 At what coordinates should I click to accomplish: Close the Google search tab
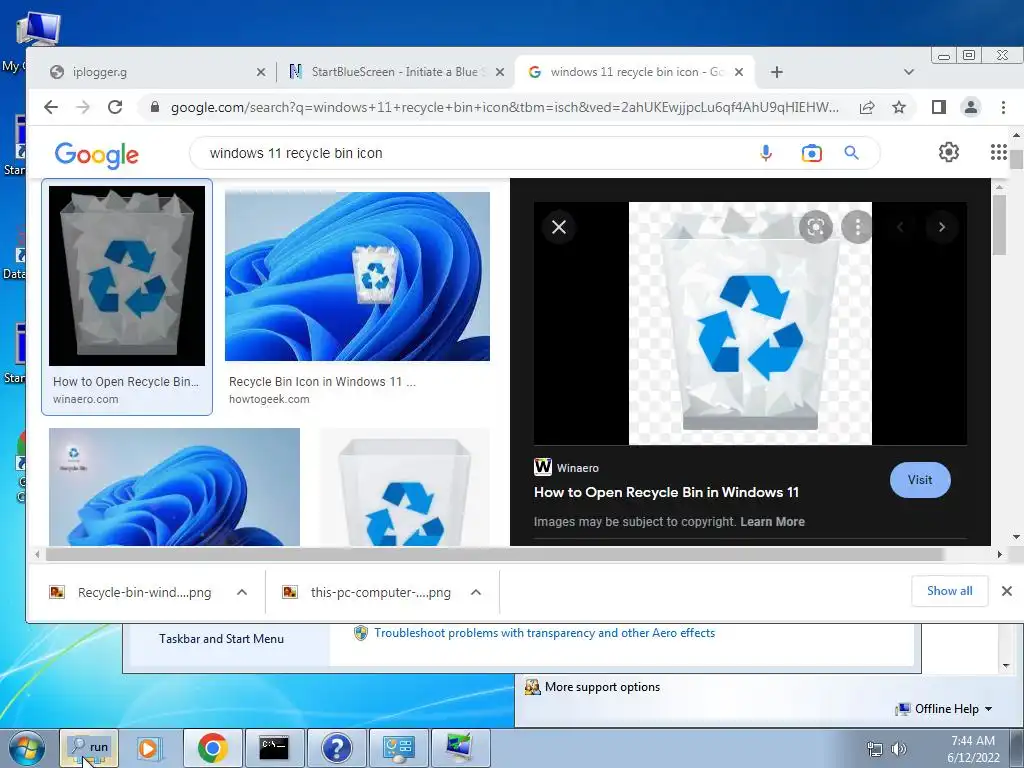click(x=739, y=72)
